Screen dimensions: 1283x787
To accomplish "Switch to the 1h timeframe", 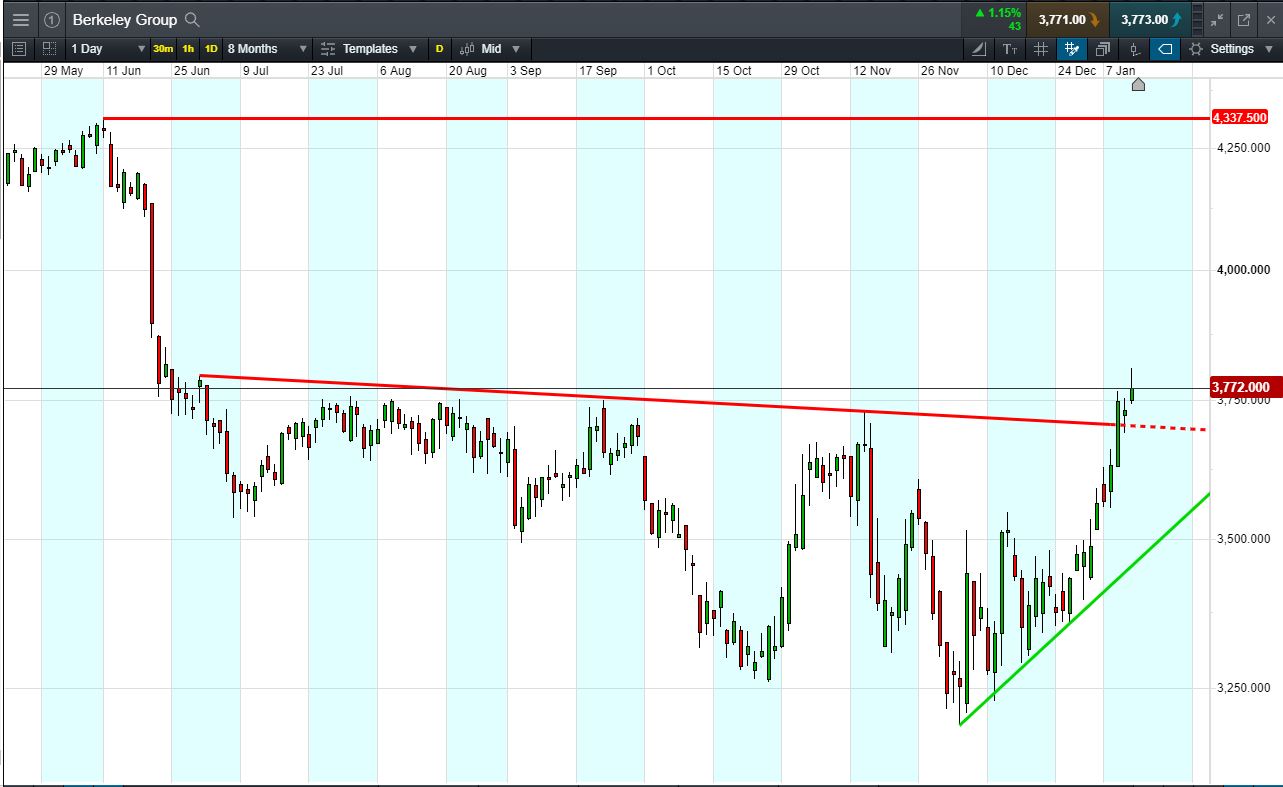I will pyautogui.click(x=188, y=48).
